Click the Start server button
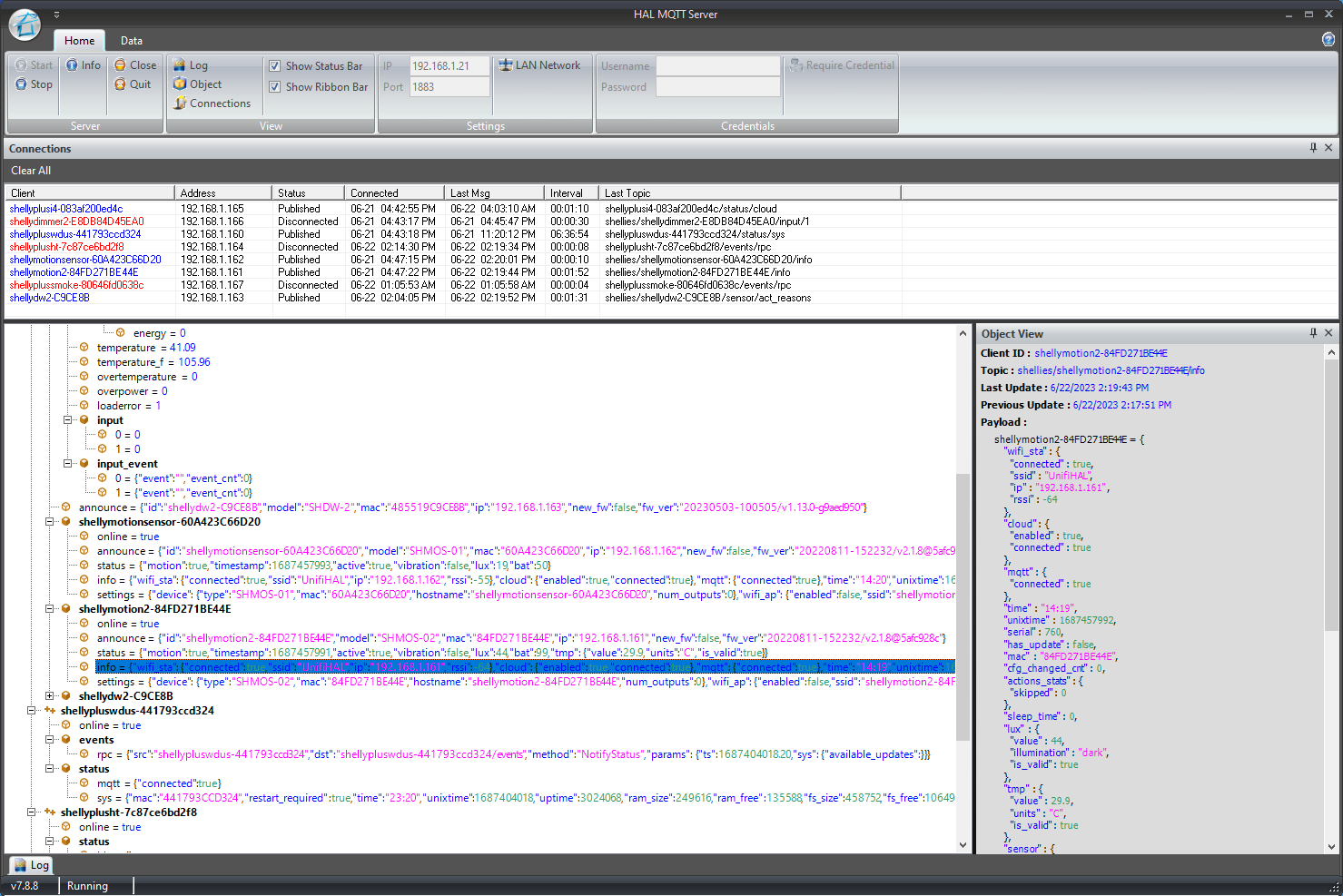 coord(34,65)
